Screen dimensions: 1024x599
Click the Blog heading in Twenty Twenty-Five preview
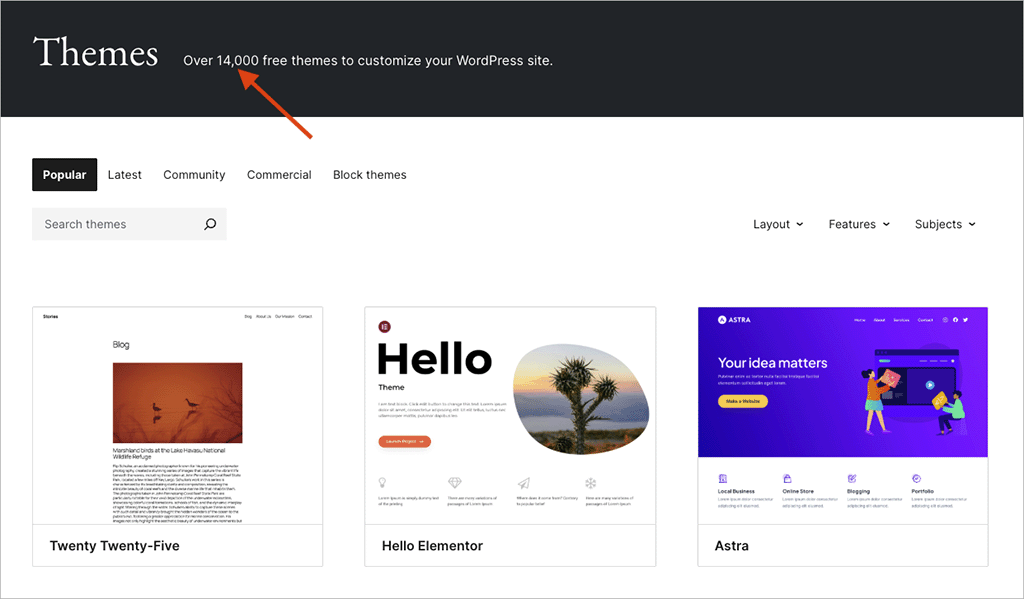[121, 344]
